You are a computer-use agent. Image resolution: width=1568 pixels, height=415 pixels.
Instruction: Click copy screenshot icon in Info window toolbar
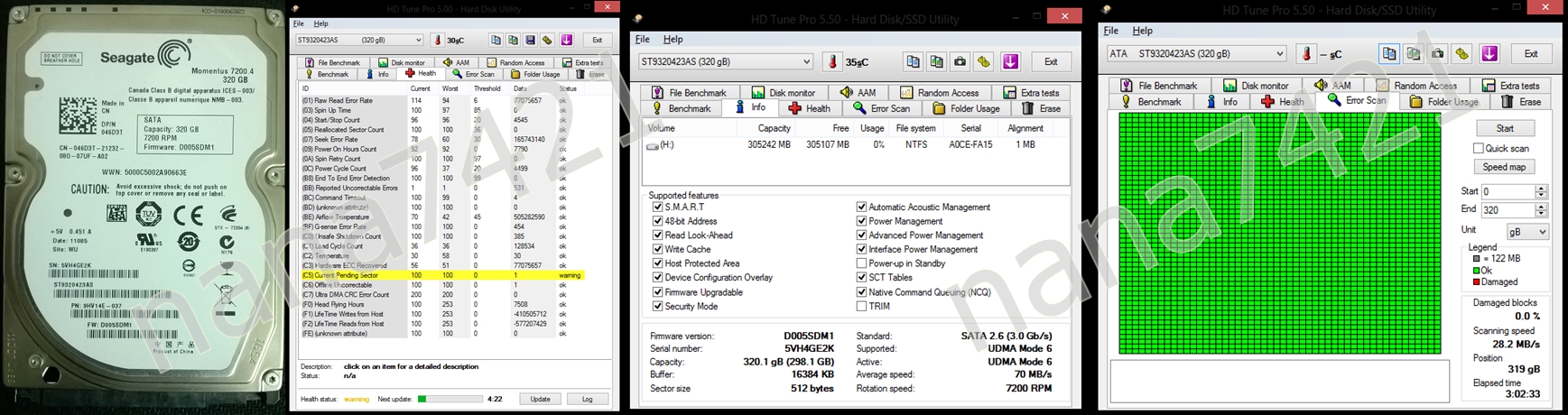point(936,61)
